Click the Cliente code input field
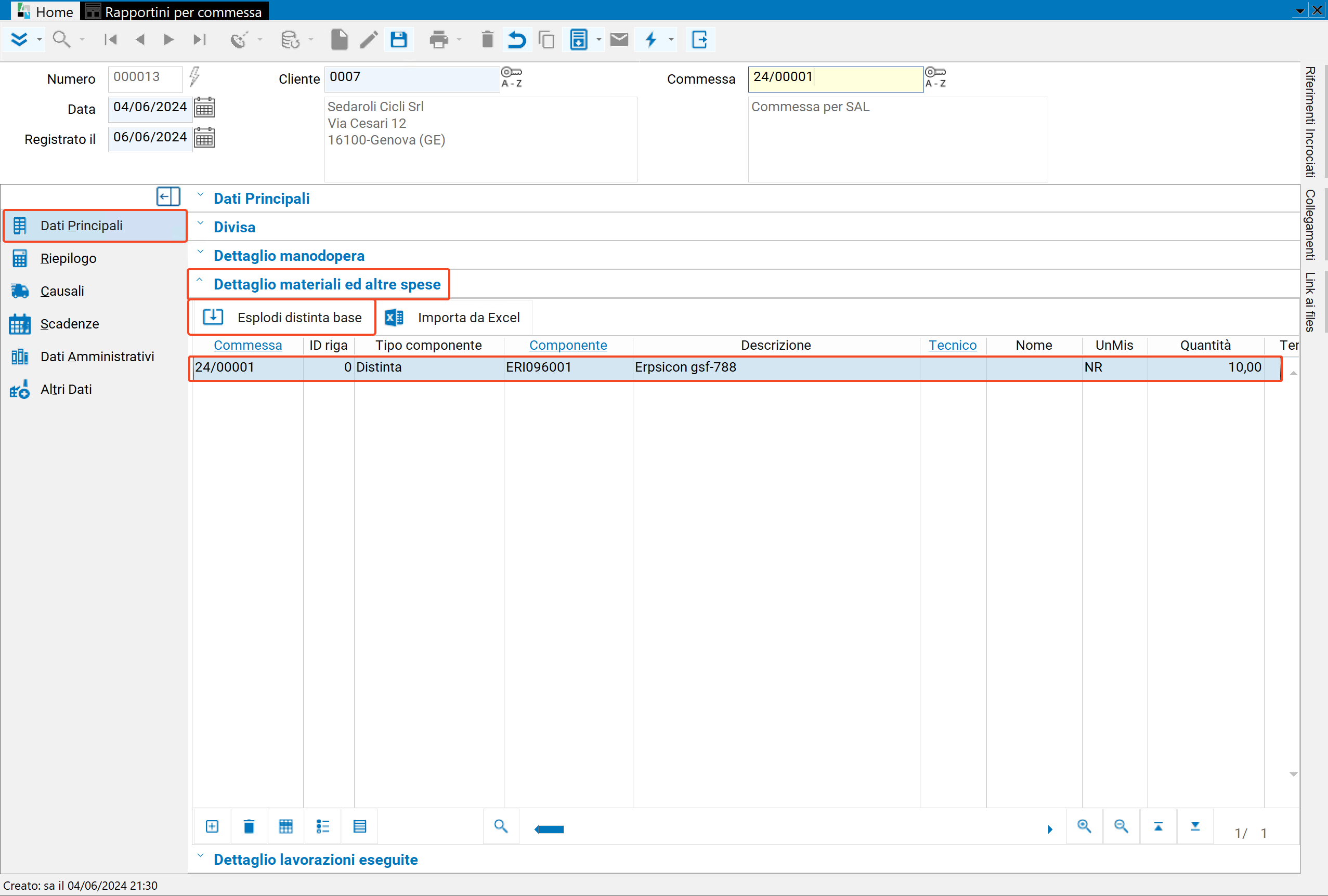 (412, 78)
